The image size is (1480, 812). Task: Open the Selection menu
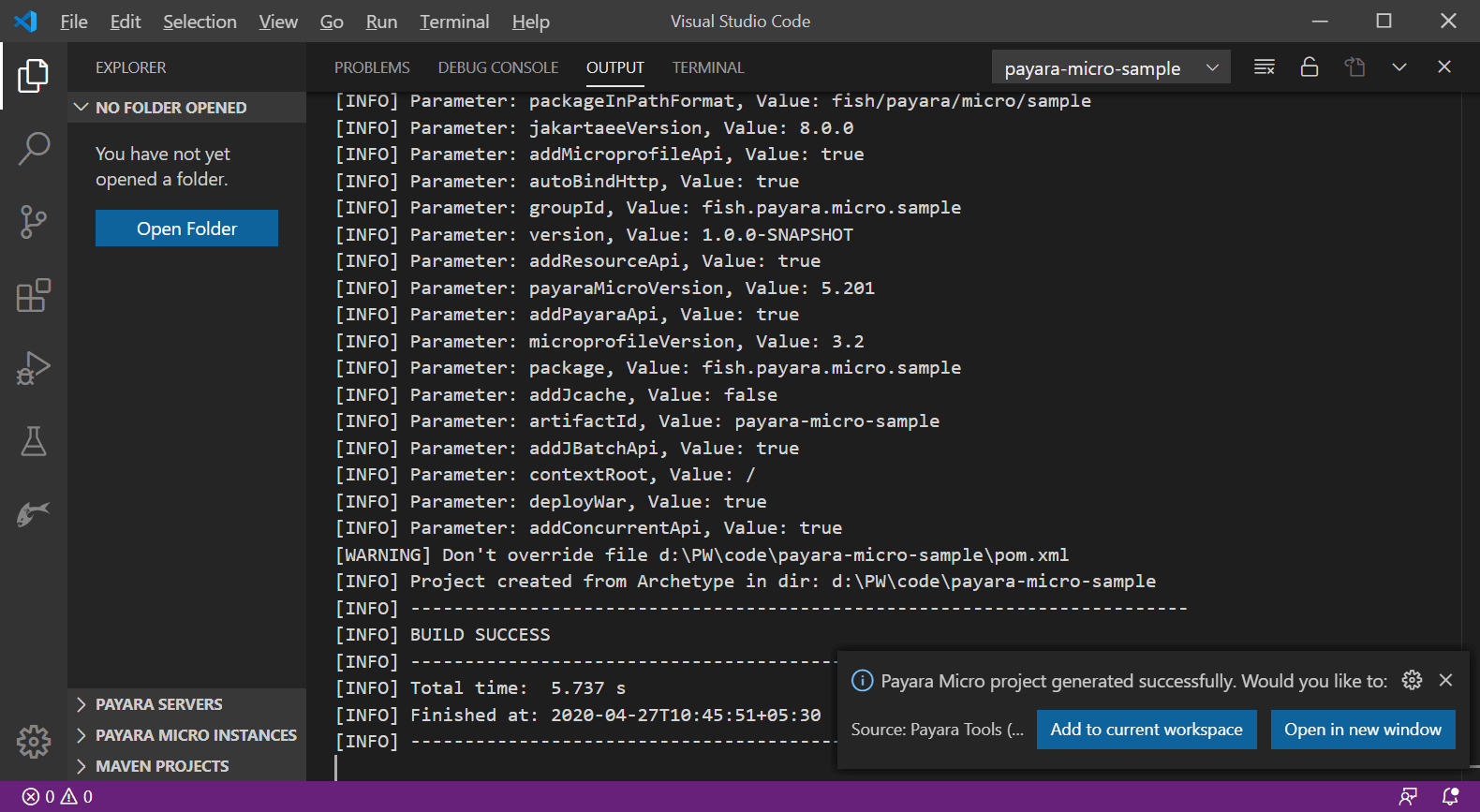[200, 22]
